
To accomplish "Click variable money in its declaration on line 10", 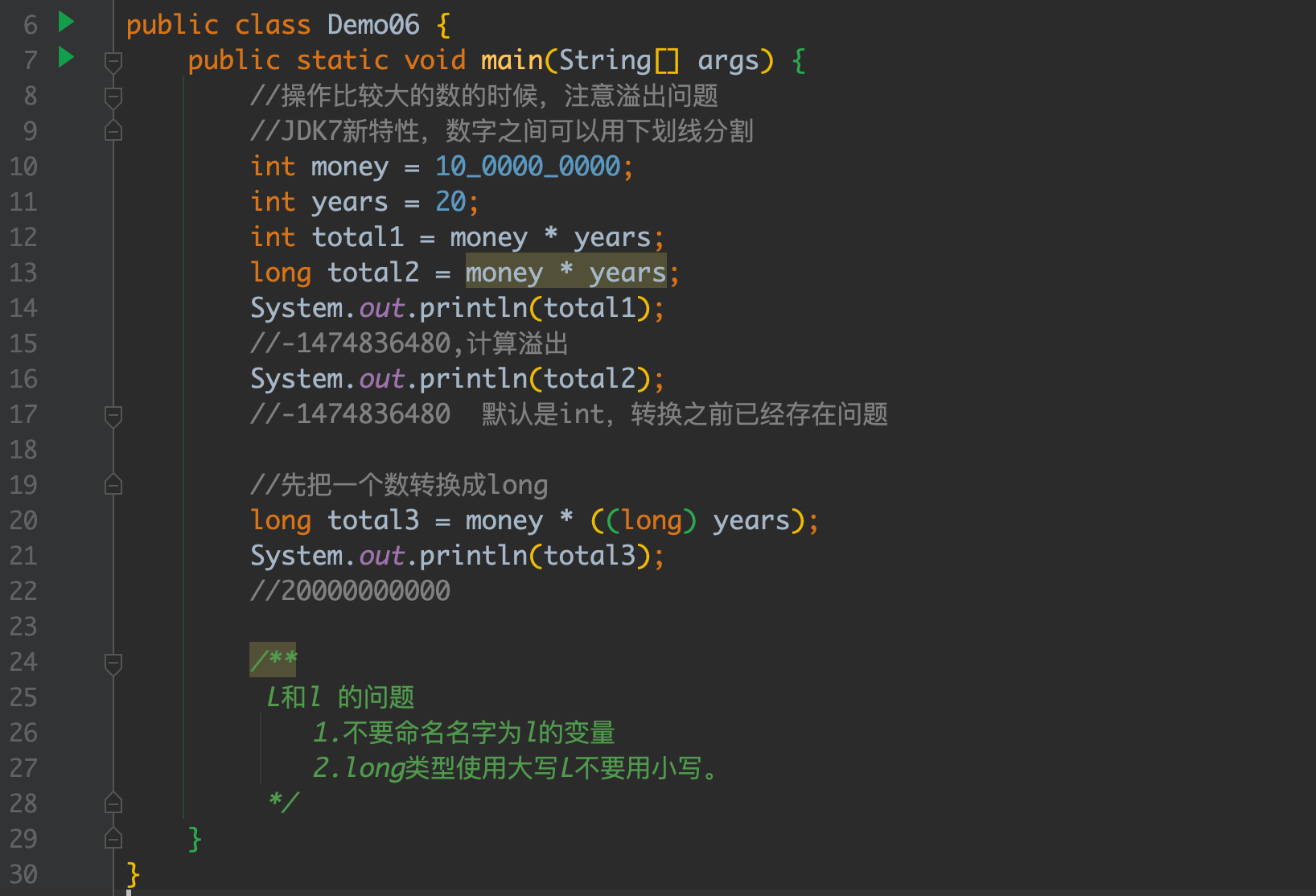I will click(350, 168).
